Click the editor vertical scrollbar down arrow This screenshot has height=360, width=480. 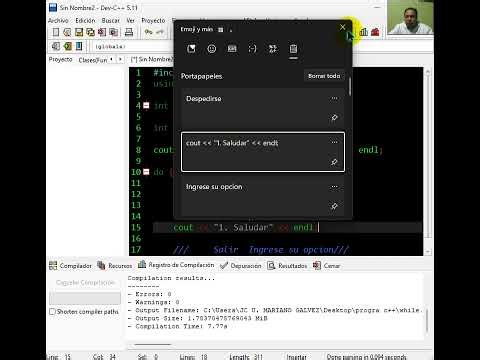(428, 252)
